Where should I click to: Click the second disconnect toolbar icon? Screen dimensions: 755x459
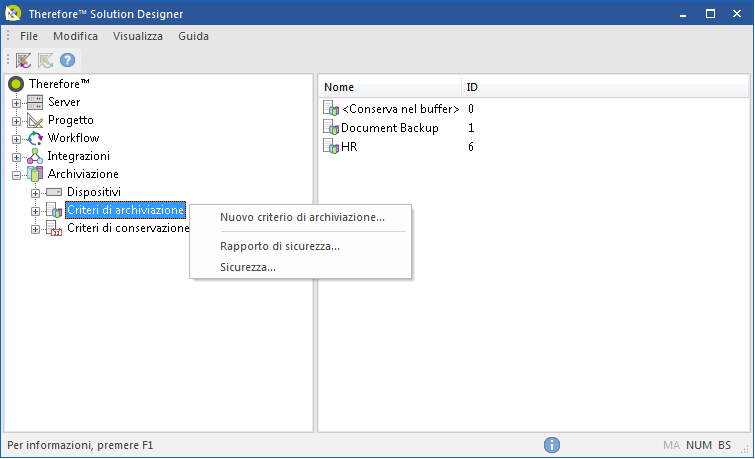[x=45, y=60]
